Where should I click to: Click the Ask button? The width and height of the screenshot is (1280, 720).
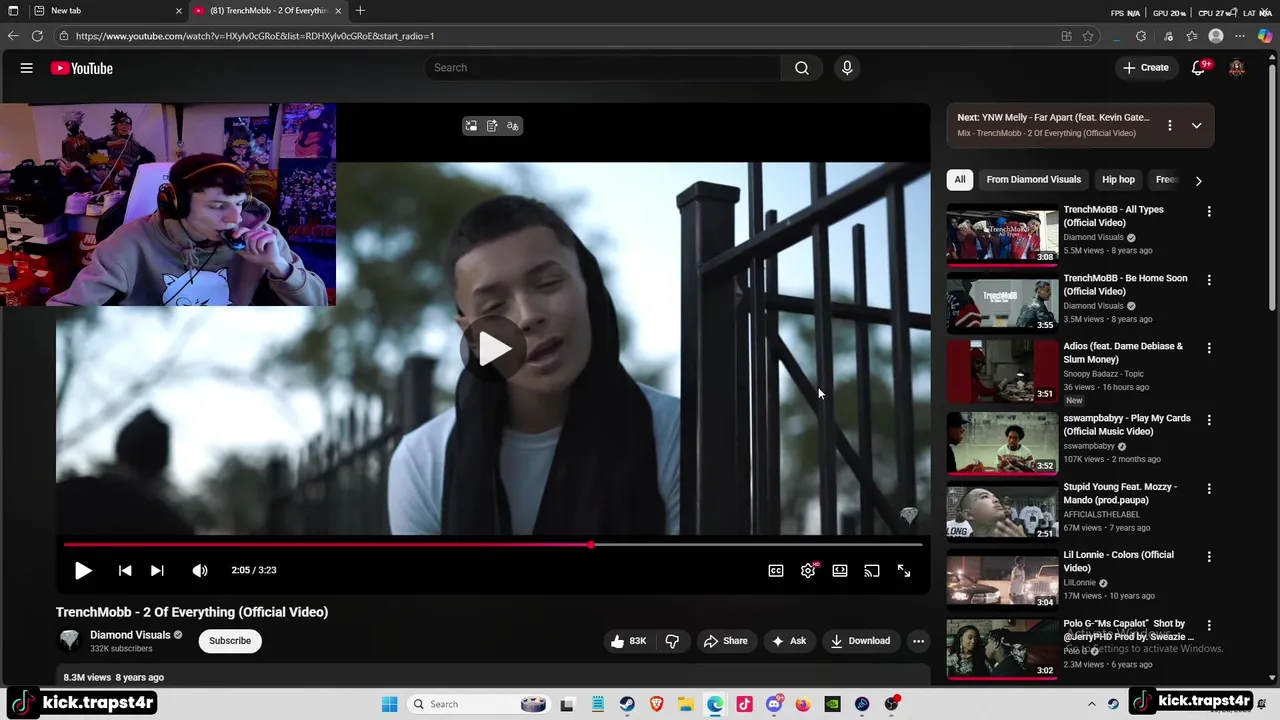click(789, 641)
